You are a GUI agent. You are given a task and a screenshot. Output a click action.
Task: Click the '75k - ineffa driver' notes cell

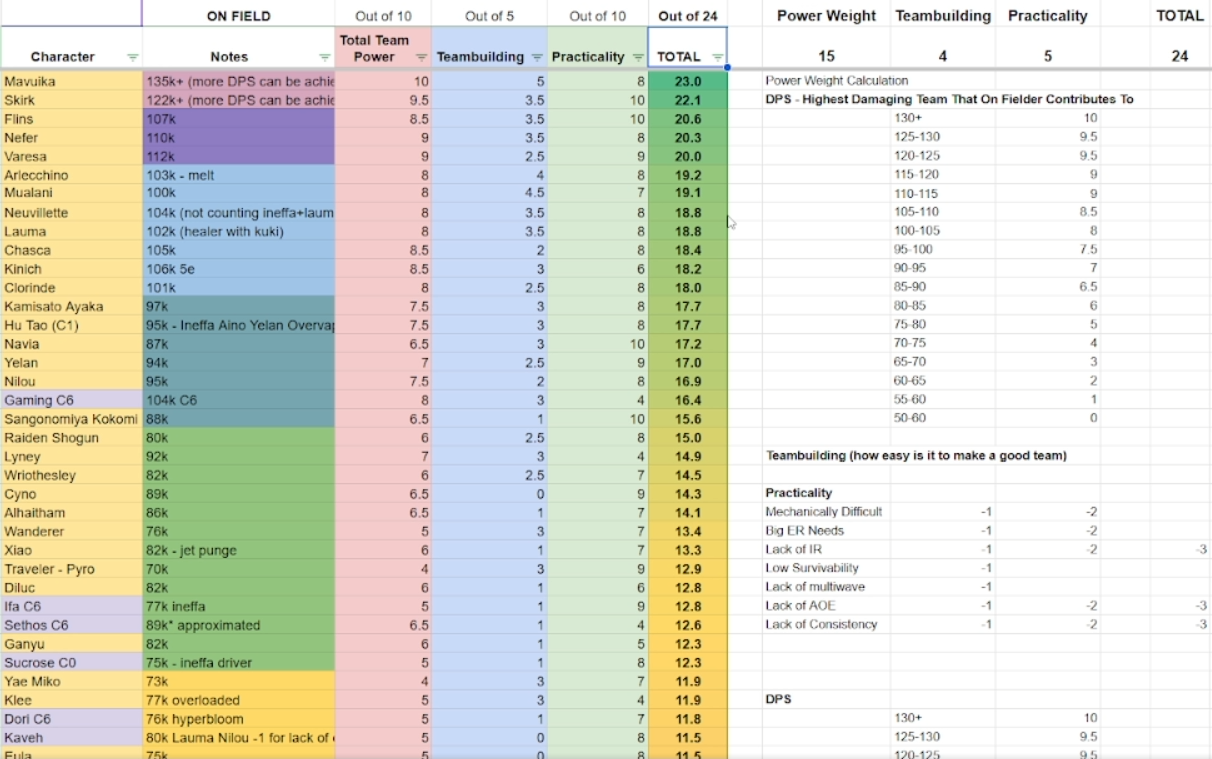pos(238,663)
